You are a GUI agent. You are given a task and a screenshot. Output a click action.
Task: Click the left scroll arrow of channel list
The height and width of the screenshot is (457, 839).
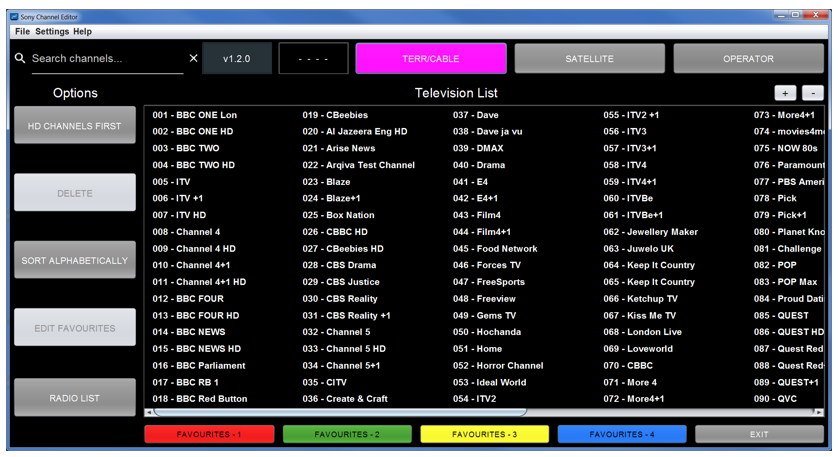149,412
